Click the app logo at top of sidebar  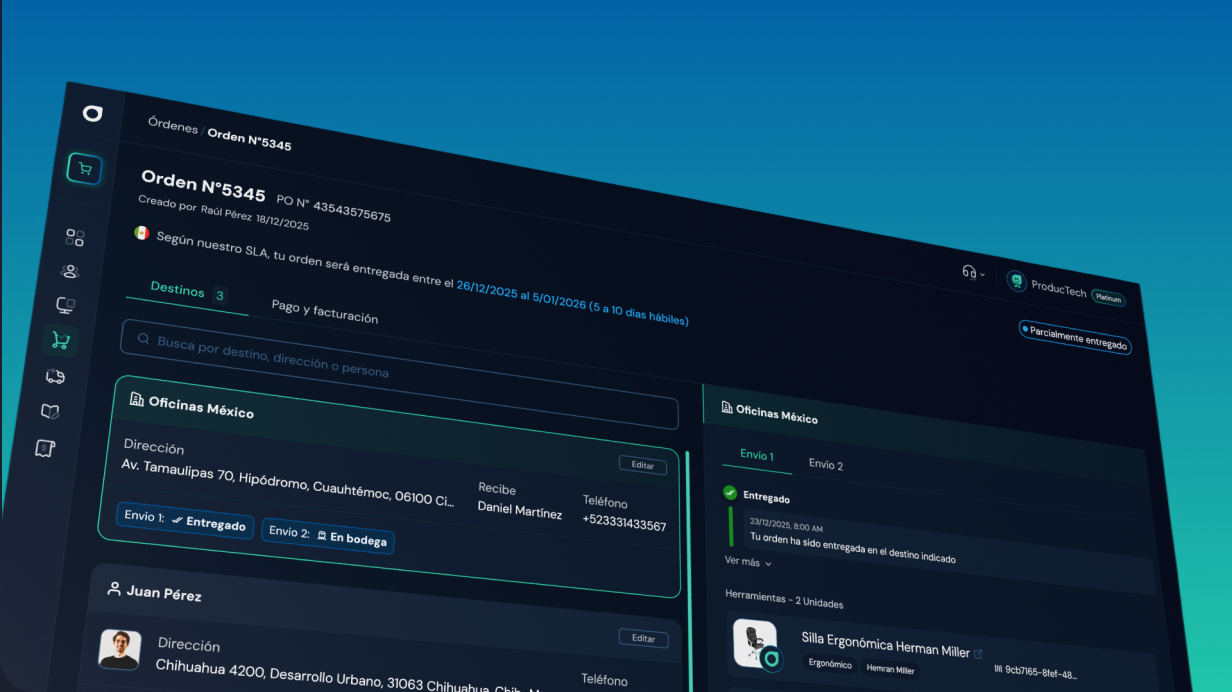[x=92, y=114]
